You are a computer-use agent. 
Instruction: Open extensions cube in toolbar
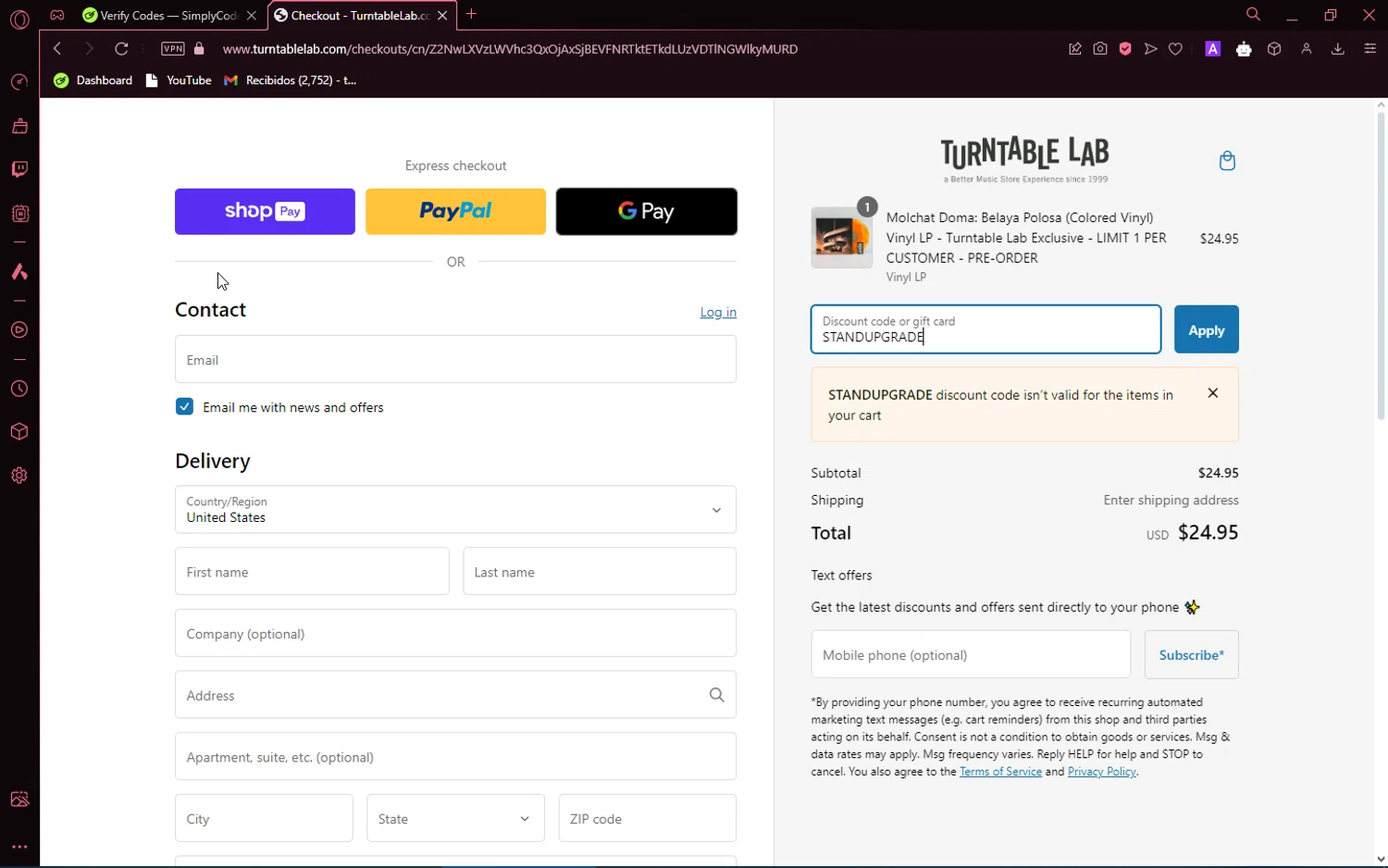pos(1274,49)
